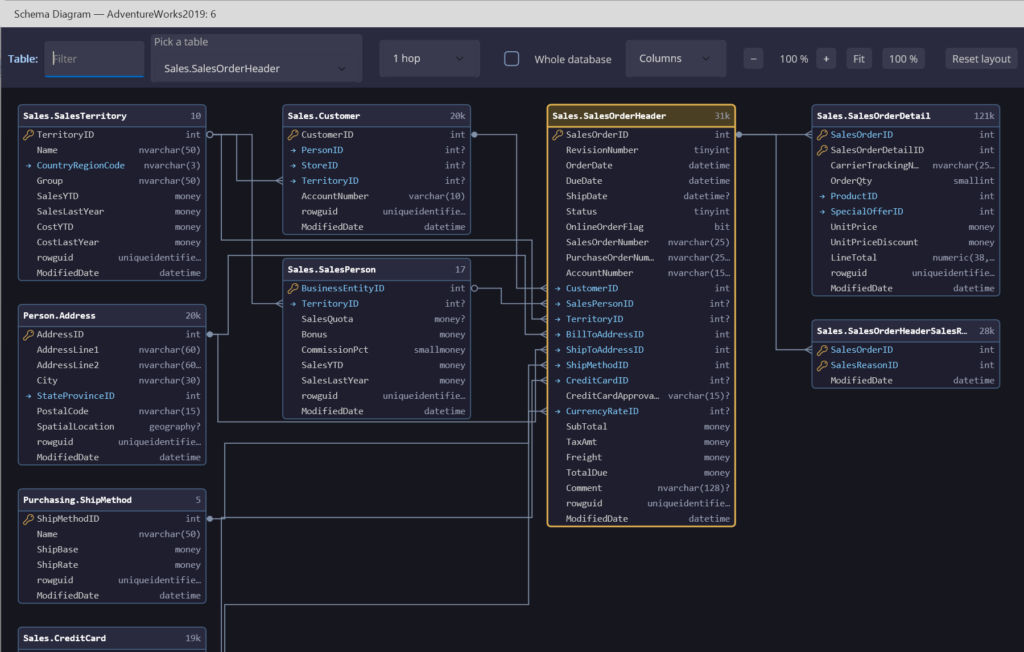Click the Group column in Sales.SalesTerritory

point(112,181)
